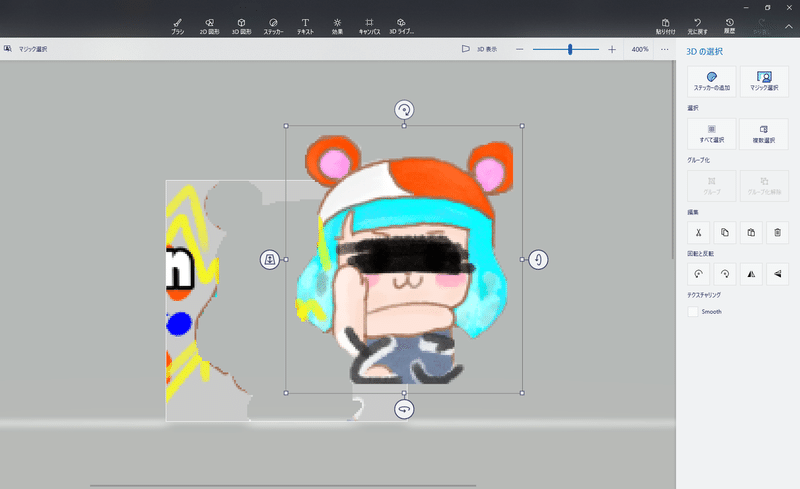Click the top-left selection corner handle
The image size is (800, 489).
coord(286,126)
